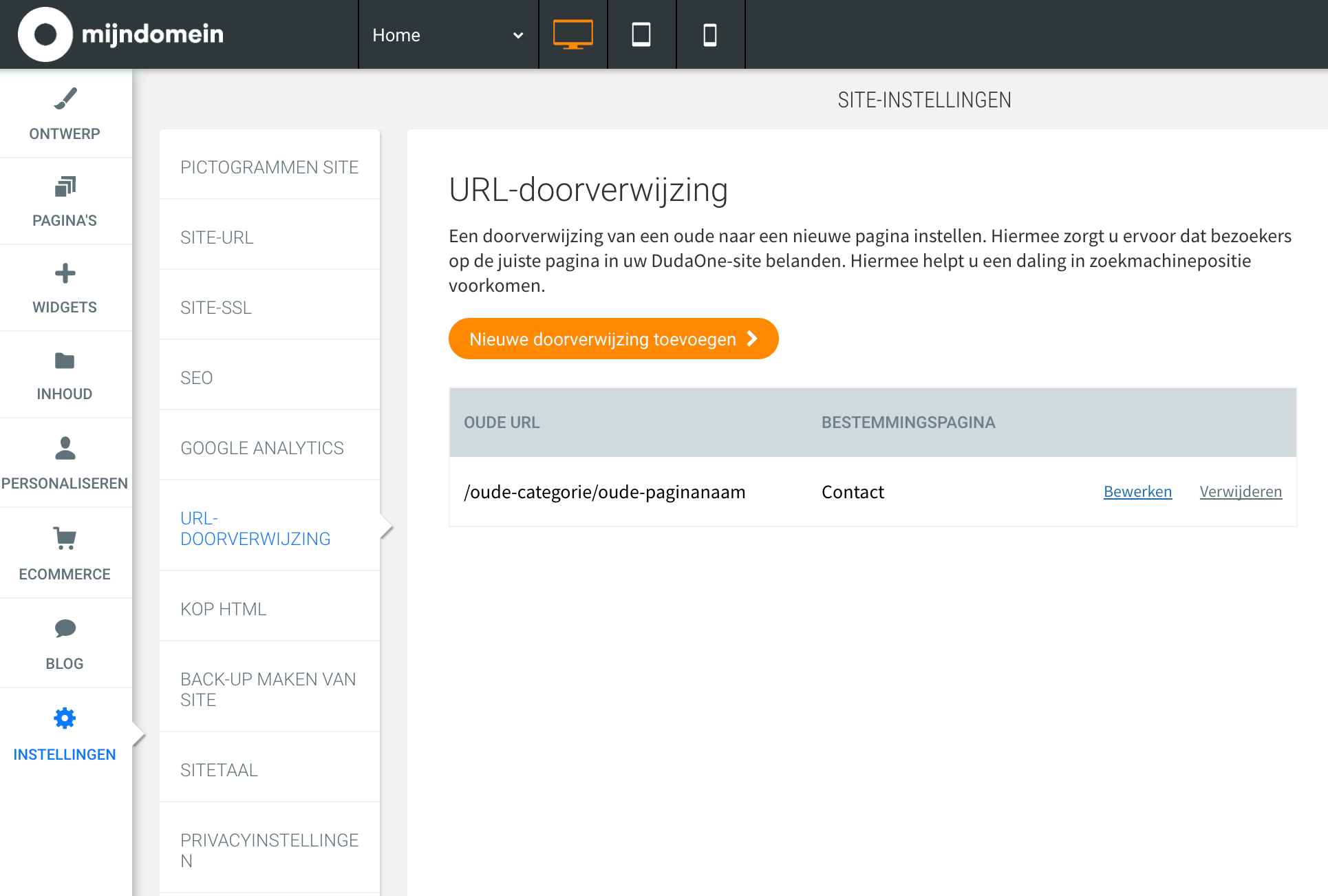
Task: Open the Pagina's pages icon
Action: tap(65, 186)
